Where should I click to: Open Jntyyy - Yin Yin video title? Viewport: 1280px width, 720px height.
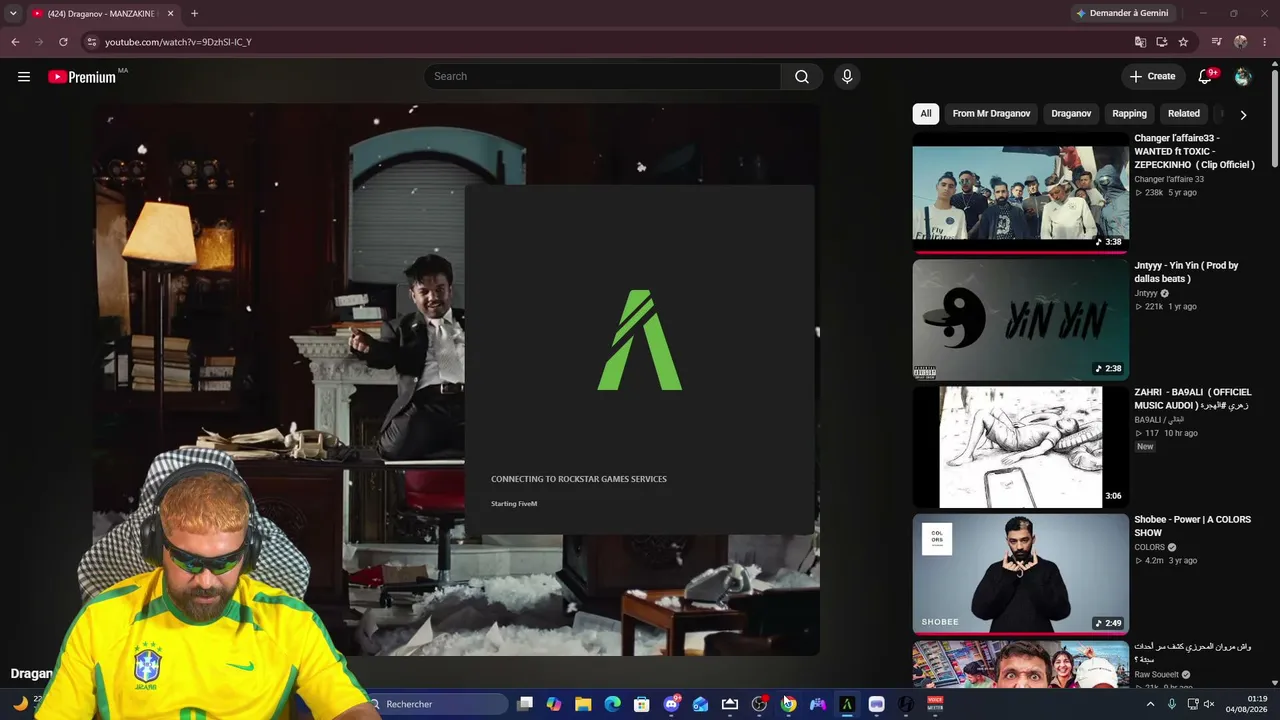1186,272
